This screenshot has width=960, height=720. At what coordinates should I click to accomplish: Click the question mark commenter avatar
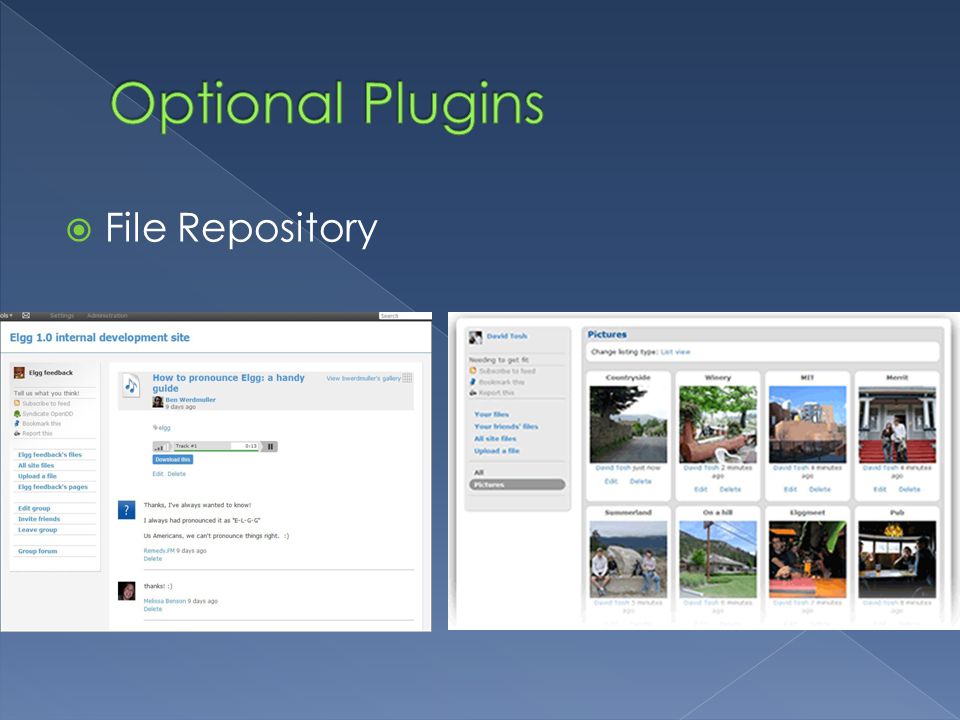pyautogui.click(x=126, y=510)
